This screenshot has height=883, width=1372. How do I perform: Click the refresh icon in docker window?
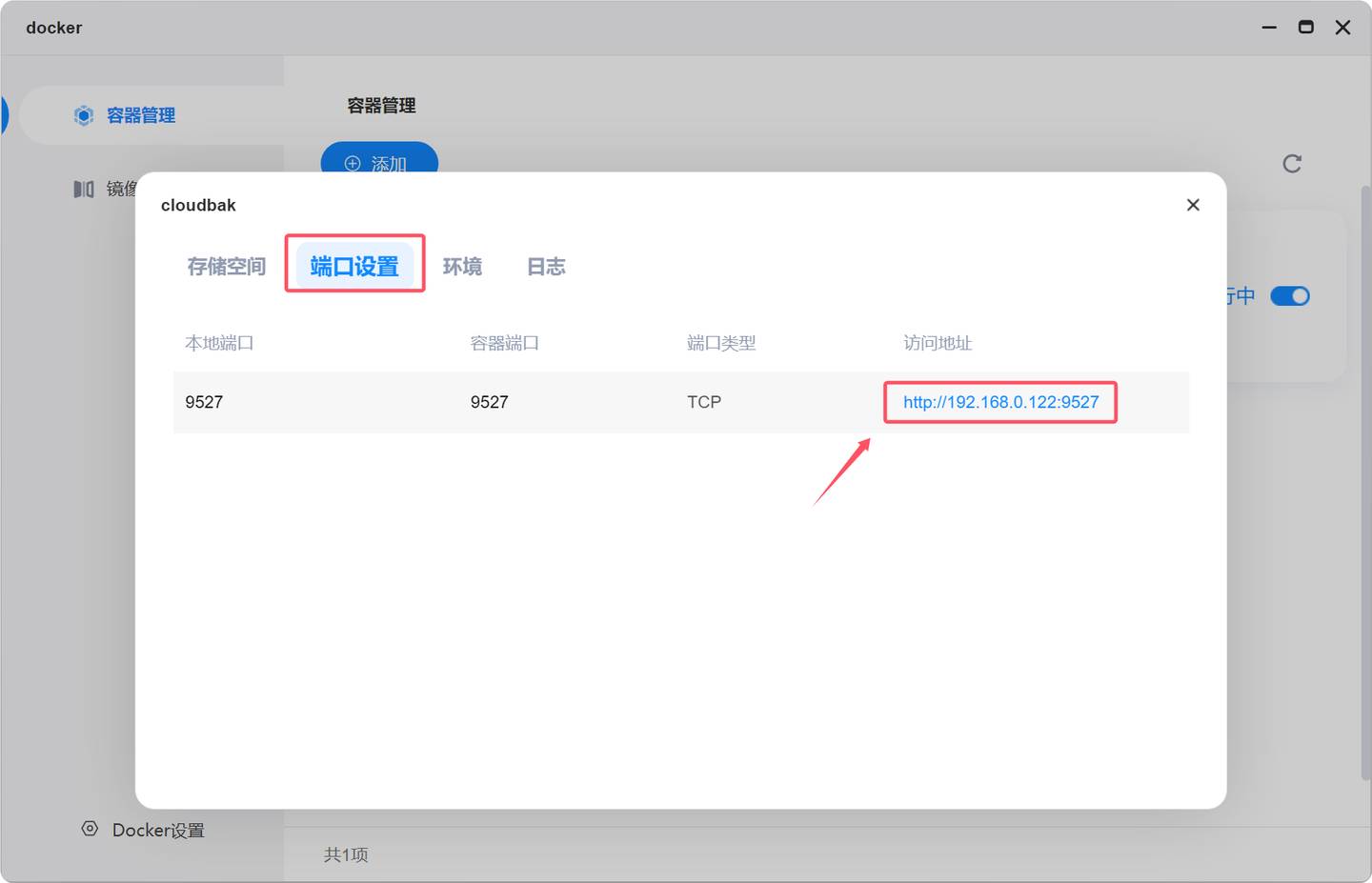click(x=1292, y=164)
